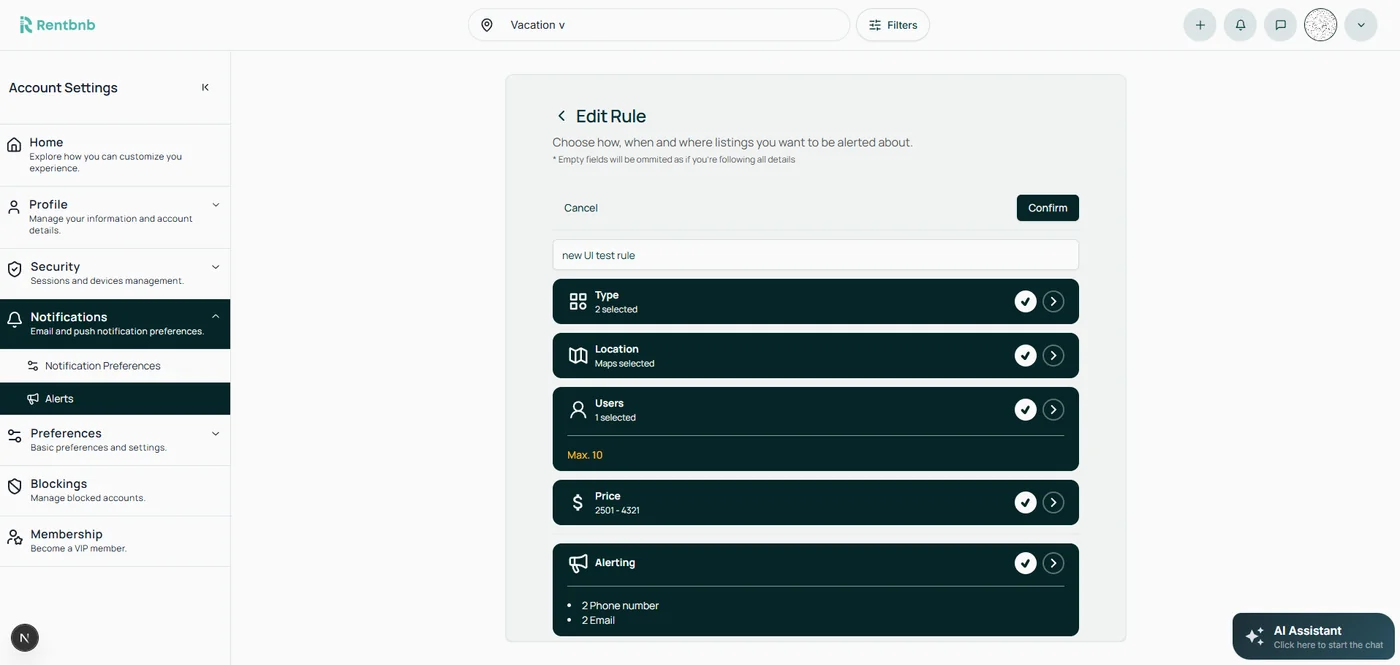
Task: Expand the Profile sidebar section
Action: (x=215, y=205)
